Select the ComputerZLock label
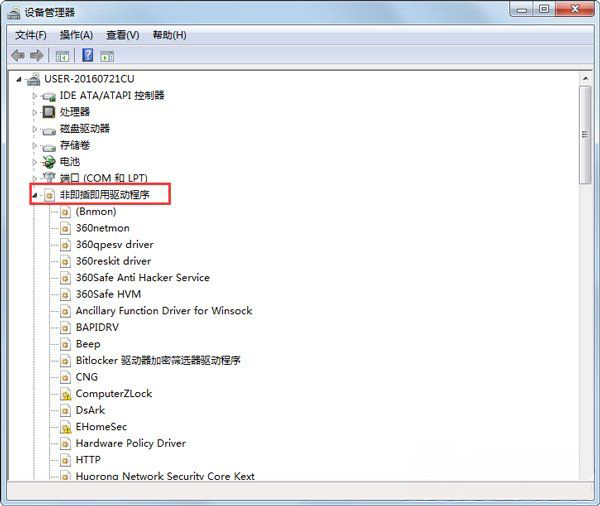 (114, 393)
